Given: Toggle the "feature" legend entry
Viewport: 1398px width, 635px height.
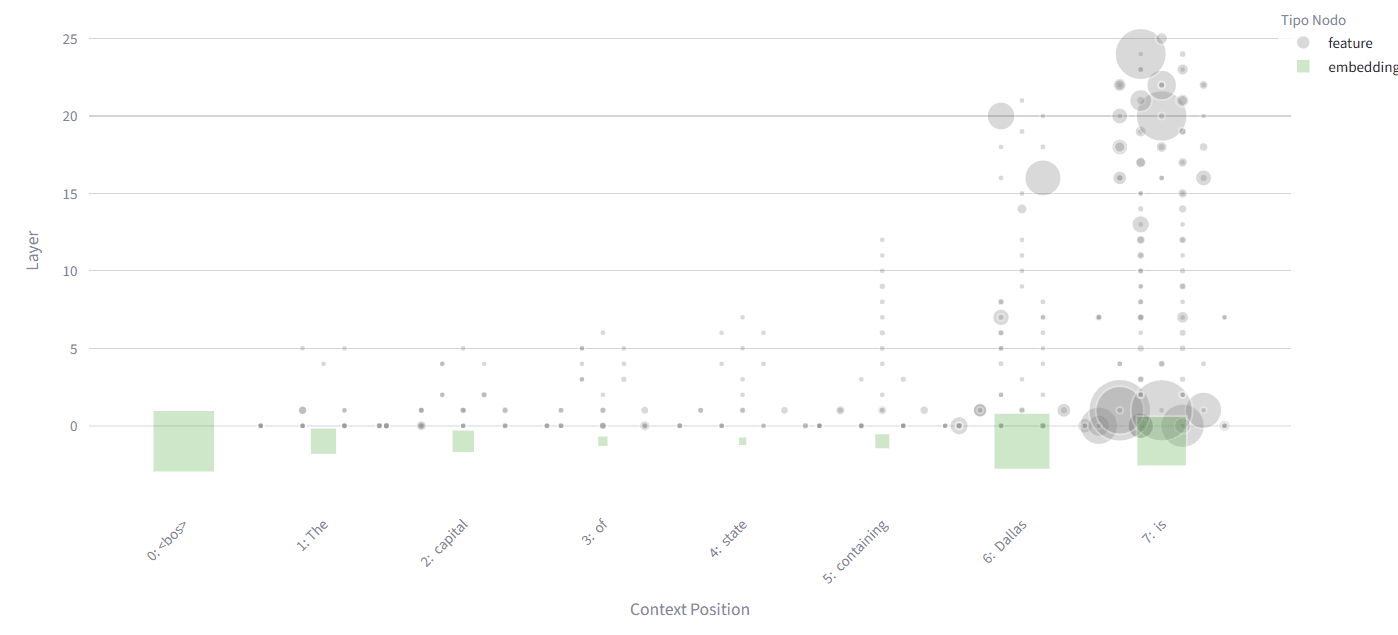Looking at the screenshot, I should (x=1349, y=43).
